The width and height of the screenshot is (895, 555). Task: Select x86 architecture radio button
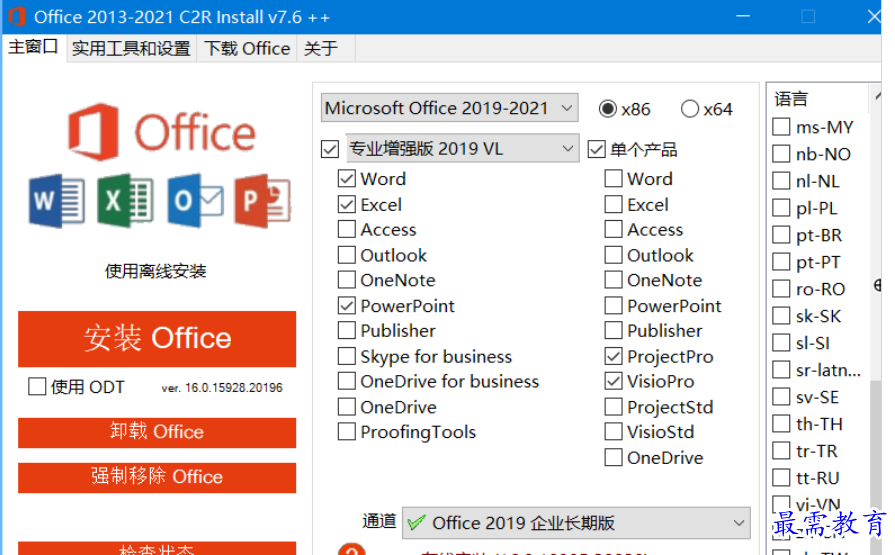607,108
